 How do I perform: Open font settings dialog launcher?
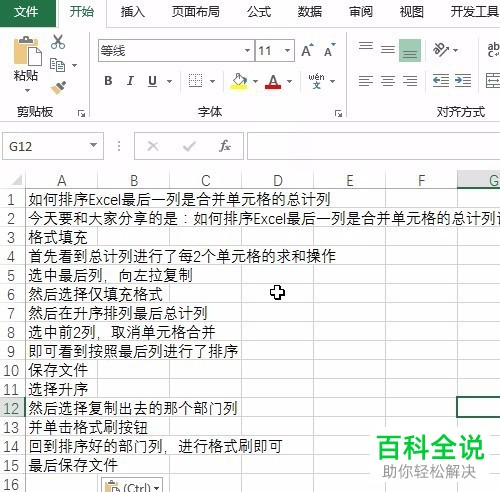click(x=338, y=114)
